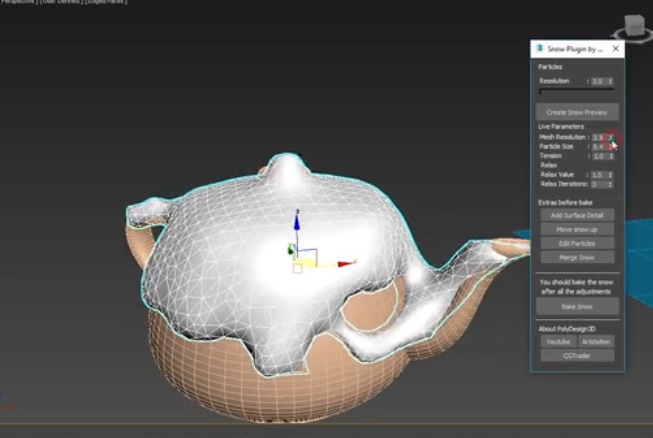Click the Snow Plugin title bar icon
653x438 pixels.
(540, 49)
